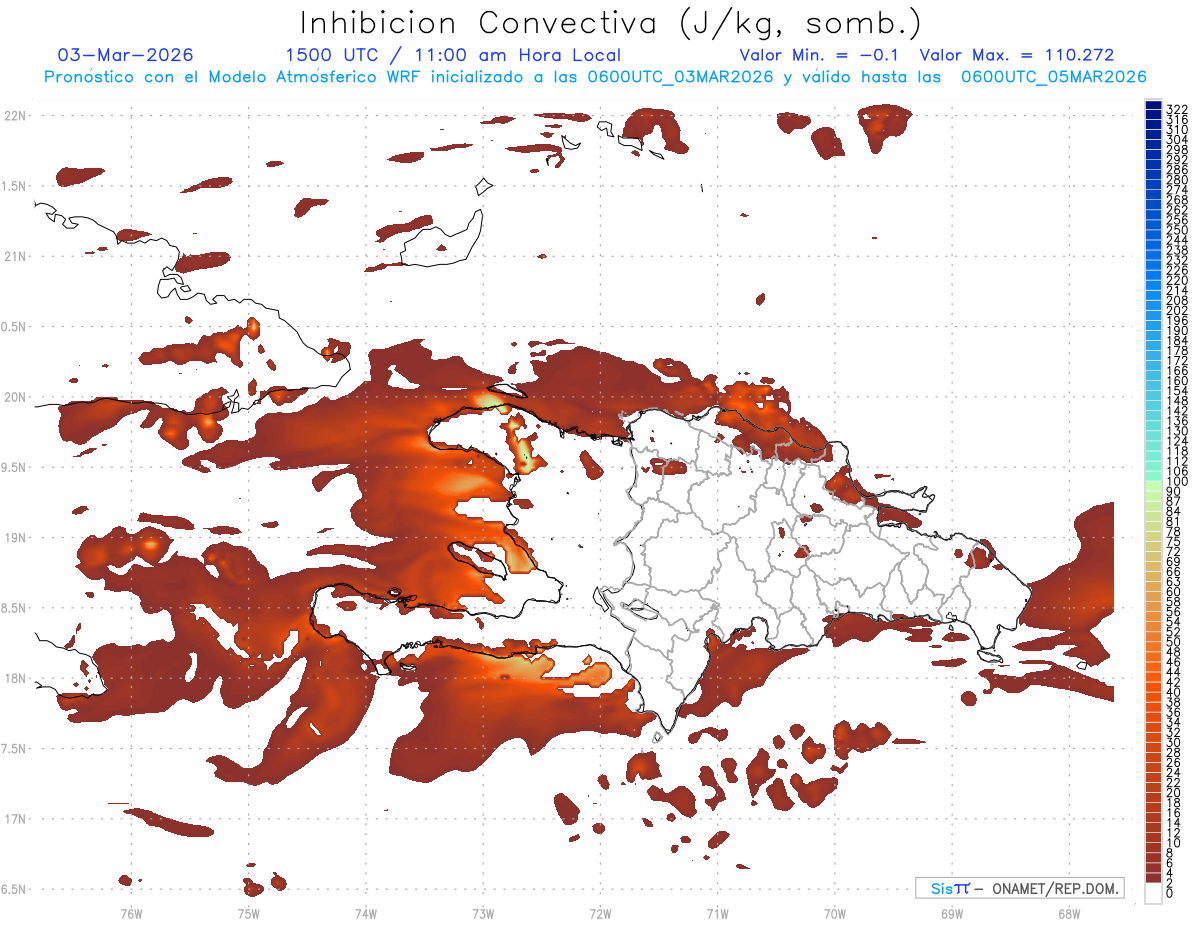
Task: Click the '68W' longitude label
Action: click(x=1068, y=913)
